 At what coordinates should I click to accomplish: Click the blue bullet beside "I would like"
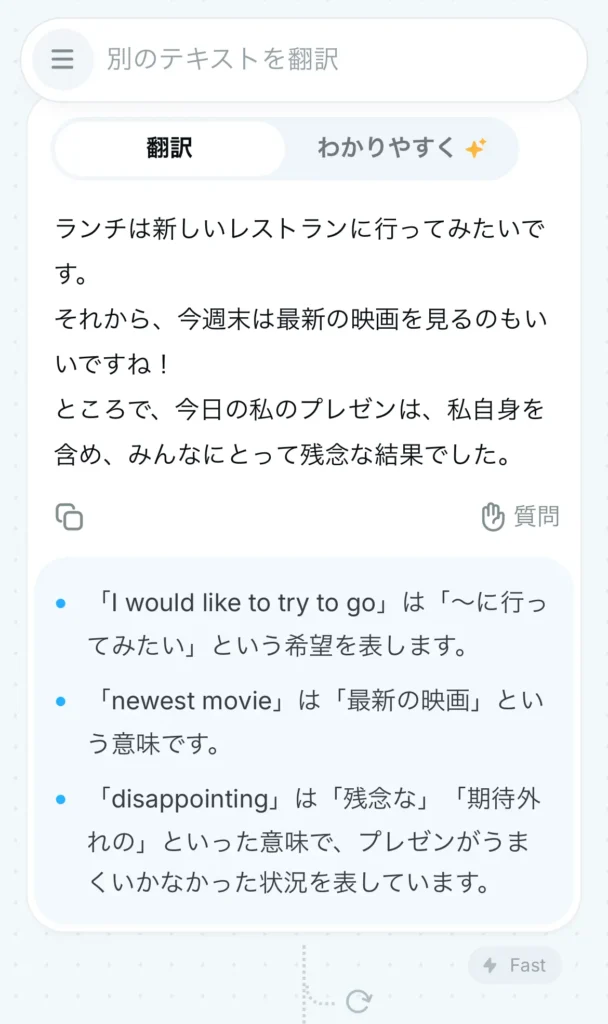click(x=61, y=603)
